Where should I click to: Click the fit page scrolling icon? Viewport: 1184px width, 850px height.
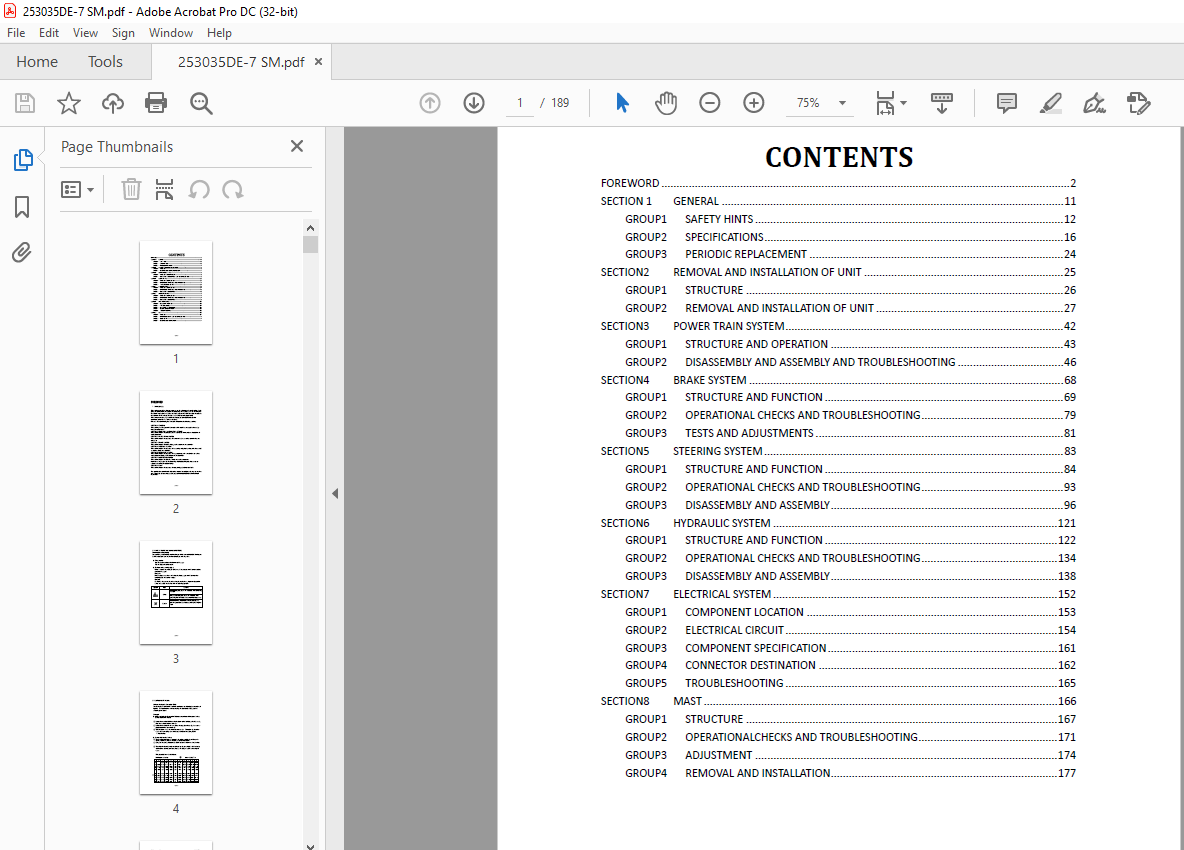point(885,103)
